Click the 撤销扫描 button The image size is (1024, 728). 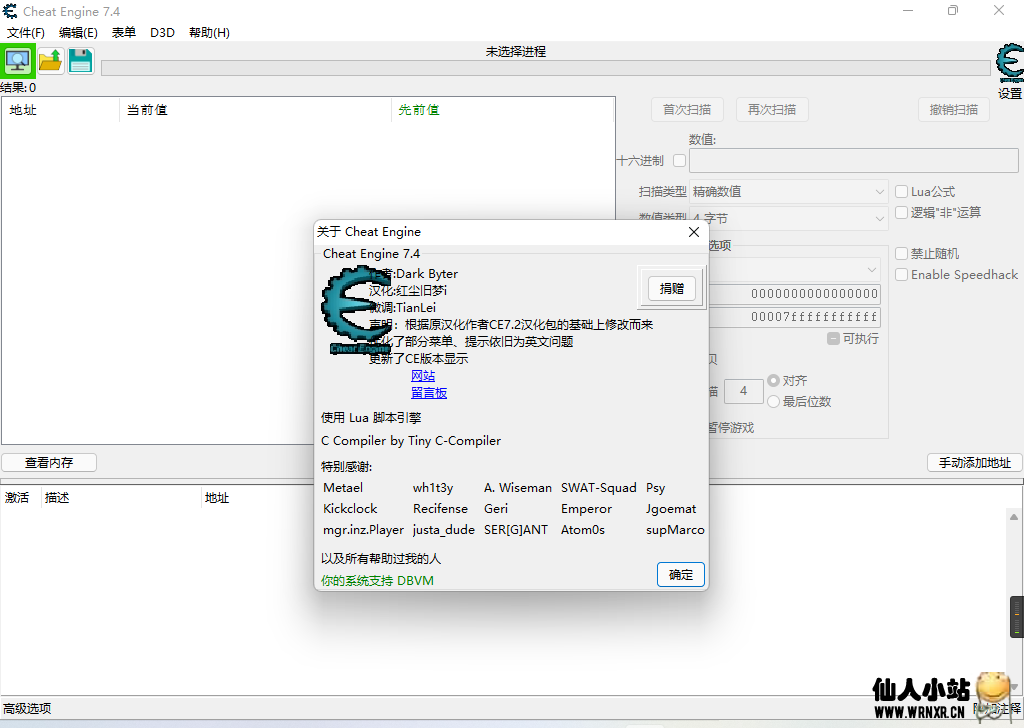point(954,110)
